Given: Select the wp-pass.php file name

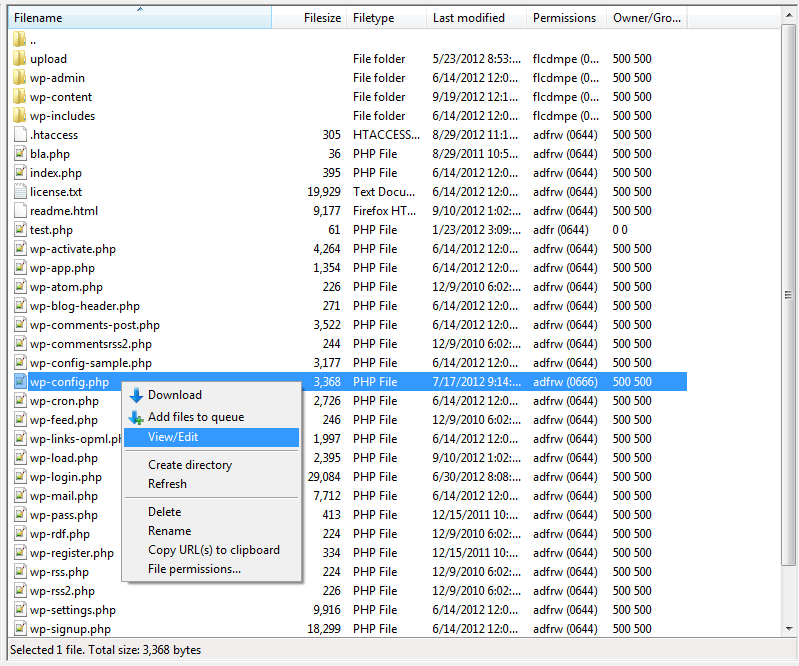Looking at the screenshot, I should (x=64, y=515).
